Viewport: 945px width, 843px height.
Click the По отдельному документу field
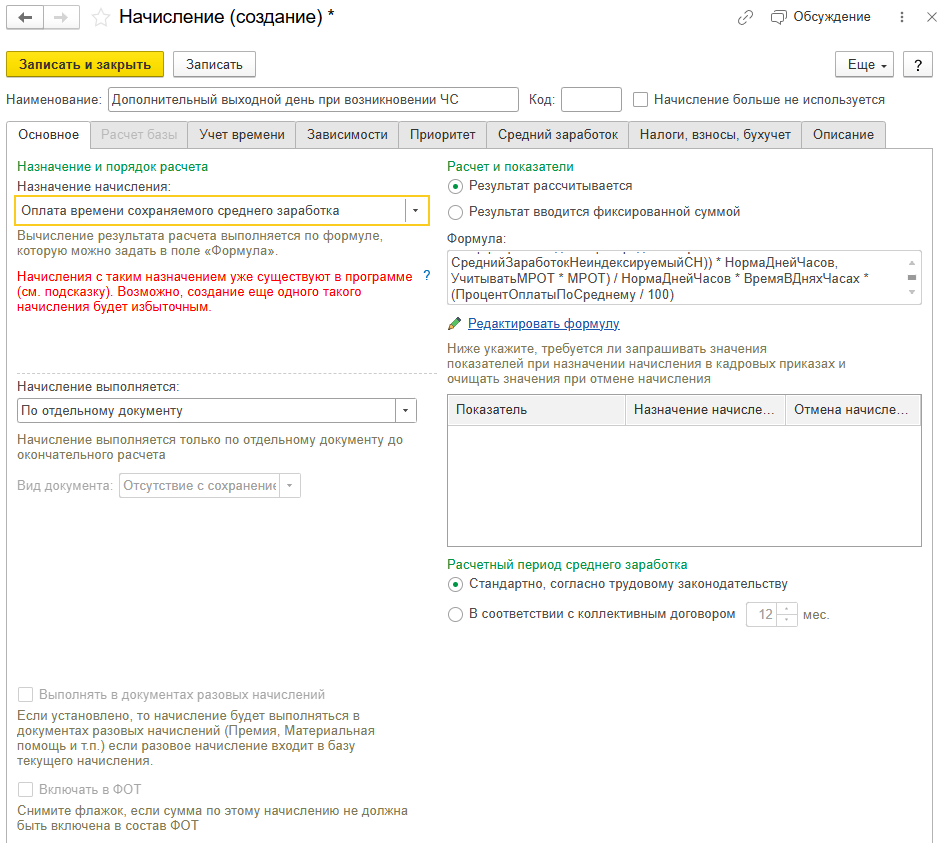tap(207, 410)
